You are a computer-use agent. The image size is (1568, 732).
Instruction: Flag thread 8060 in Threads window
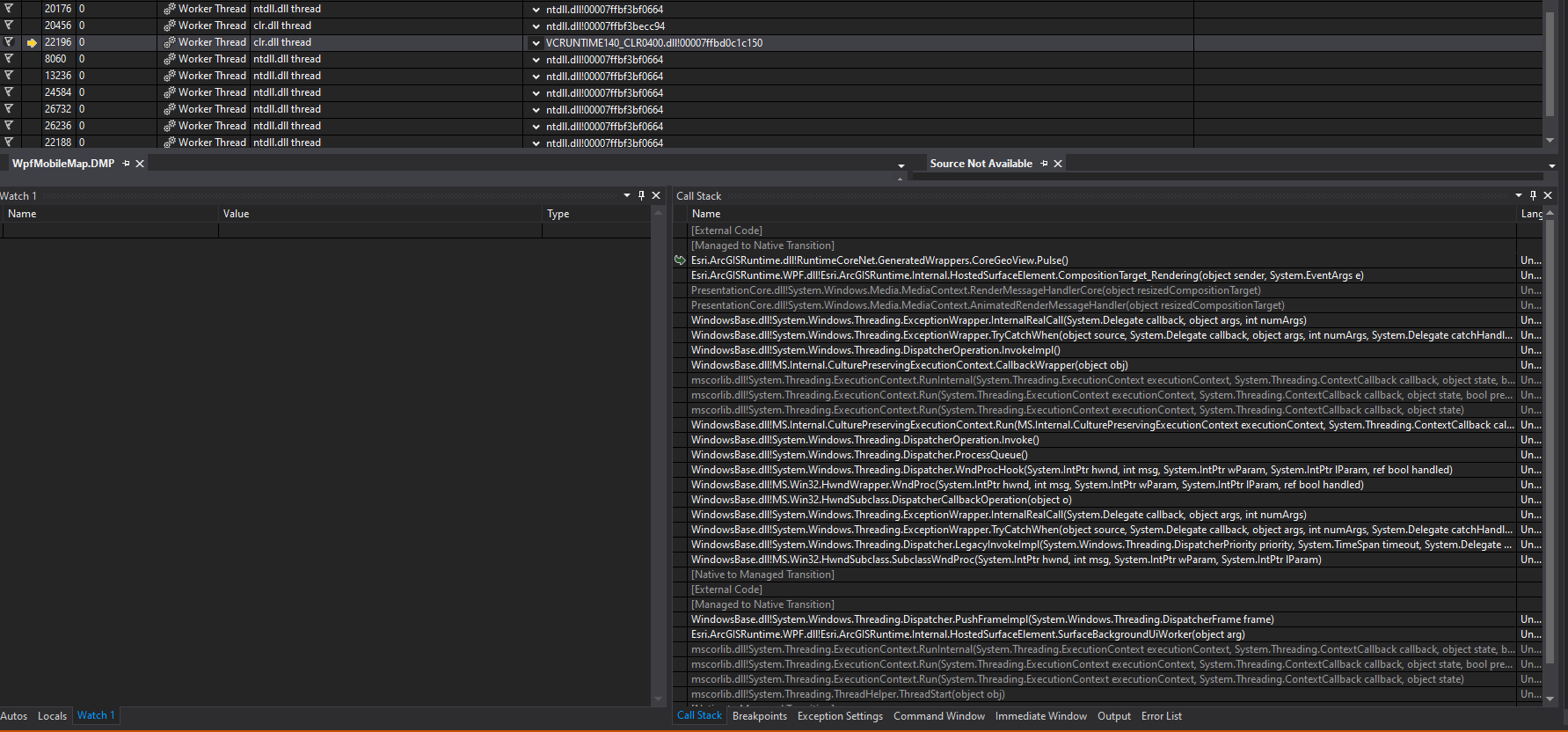(9, 59)
